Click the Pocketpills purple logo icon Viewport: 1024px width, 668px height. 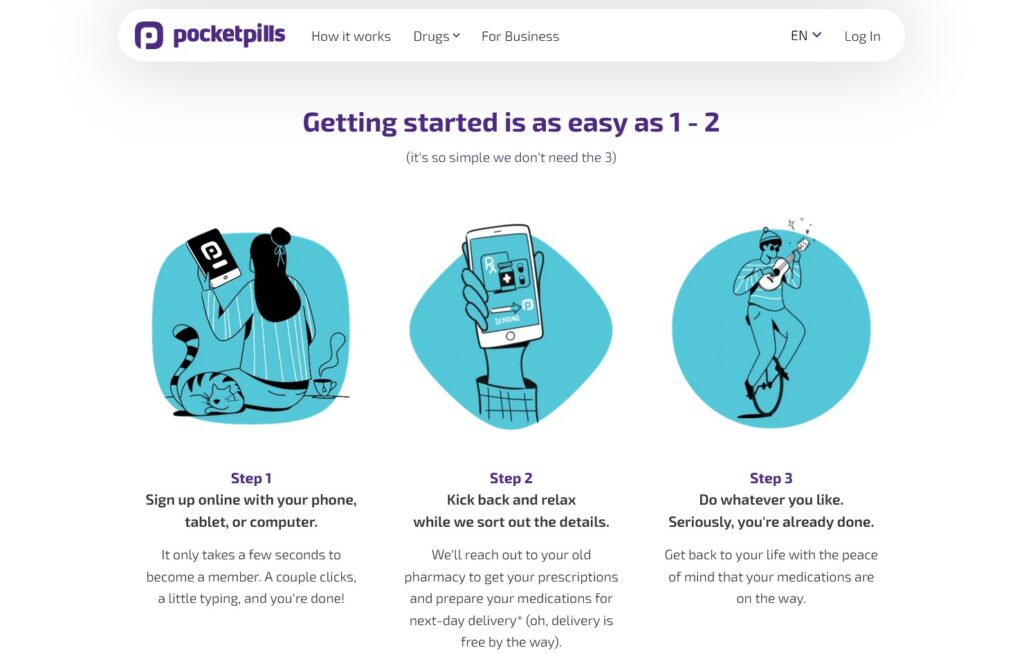point(149,35)
